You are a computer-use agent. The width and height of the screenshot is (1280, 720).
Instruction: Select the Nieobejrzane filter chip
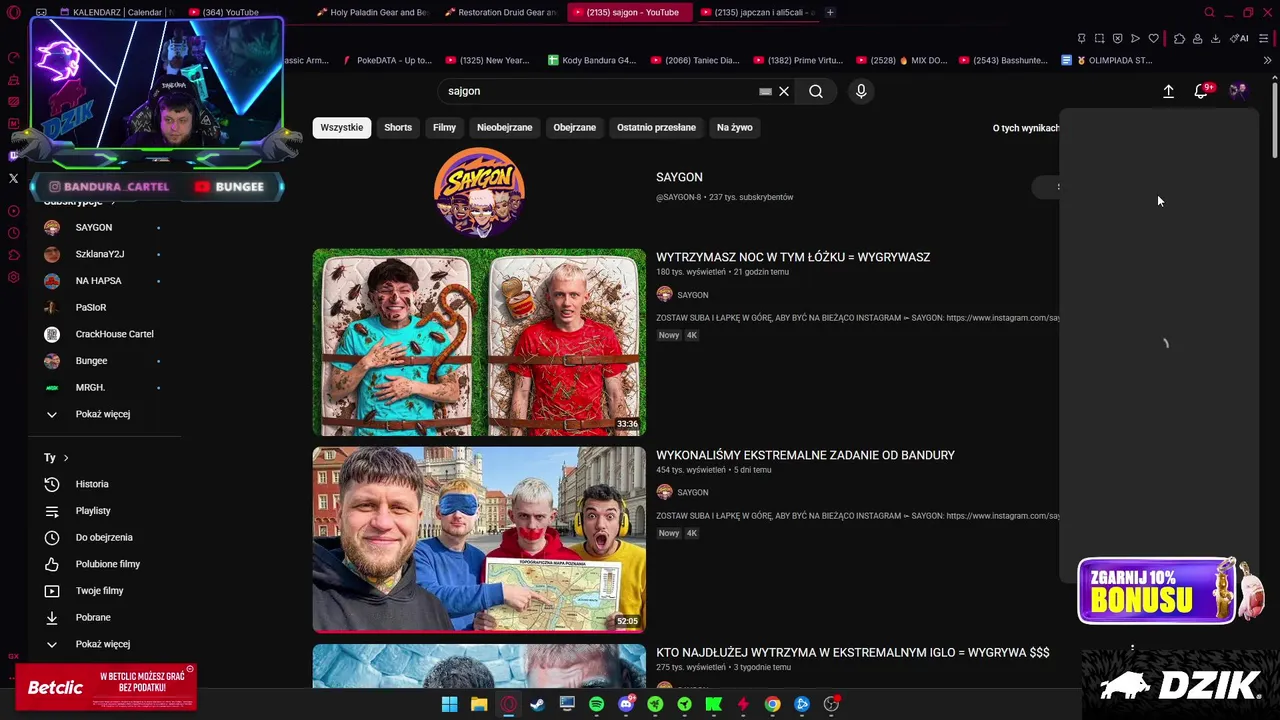coord(505,127)
